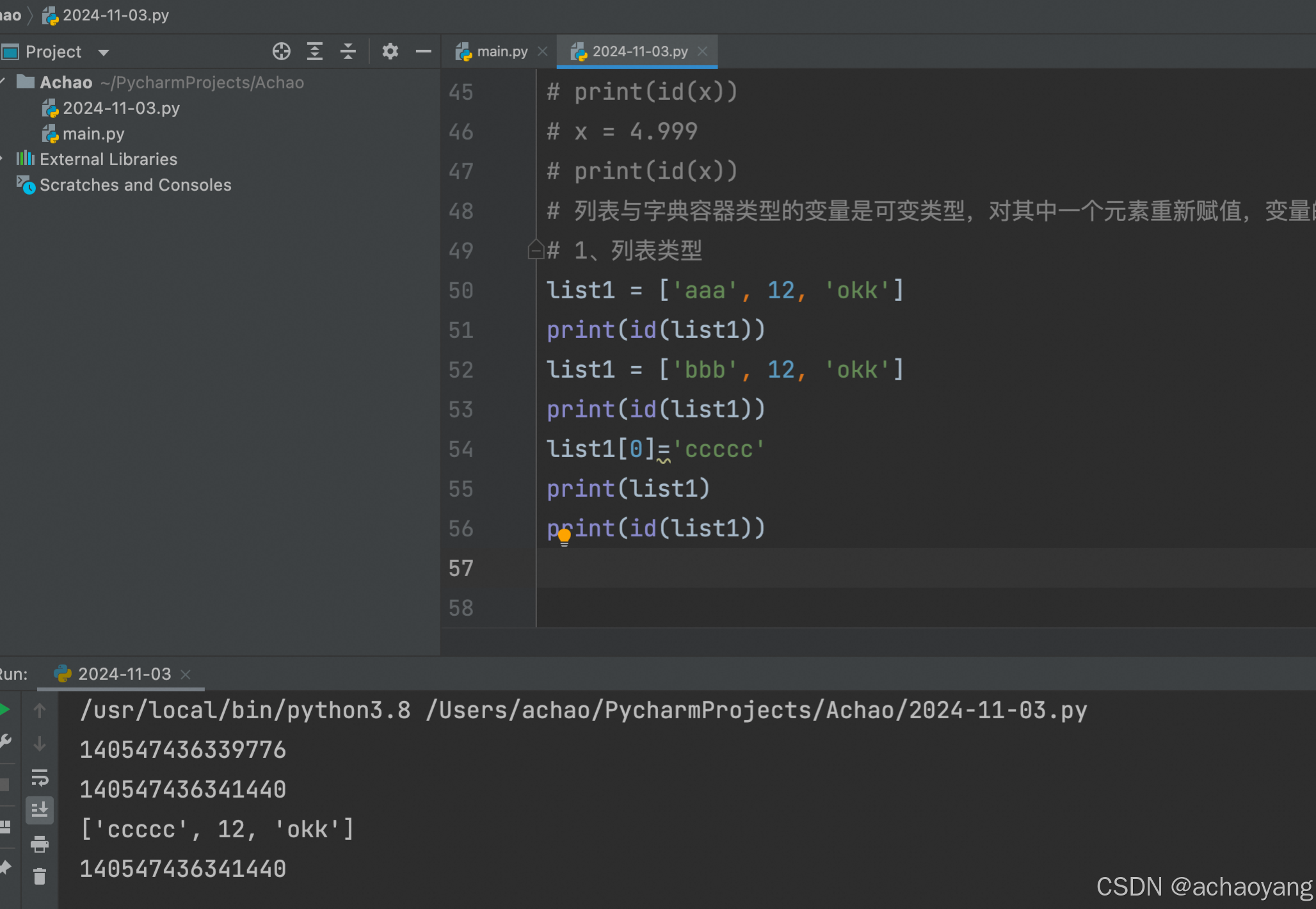Click the script file path link in console
This screenshot has width=1316, height=909.
(x=756, y=711)
